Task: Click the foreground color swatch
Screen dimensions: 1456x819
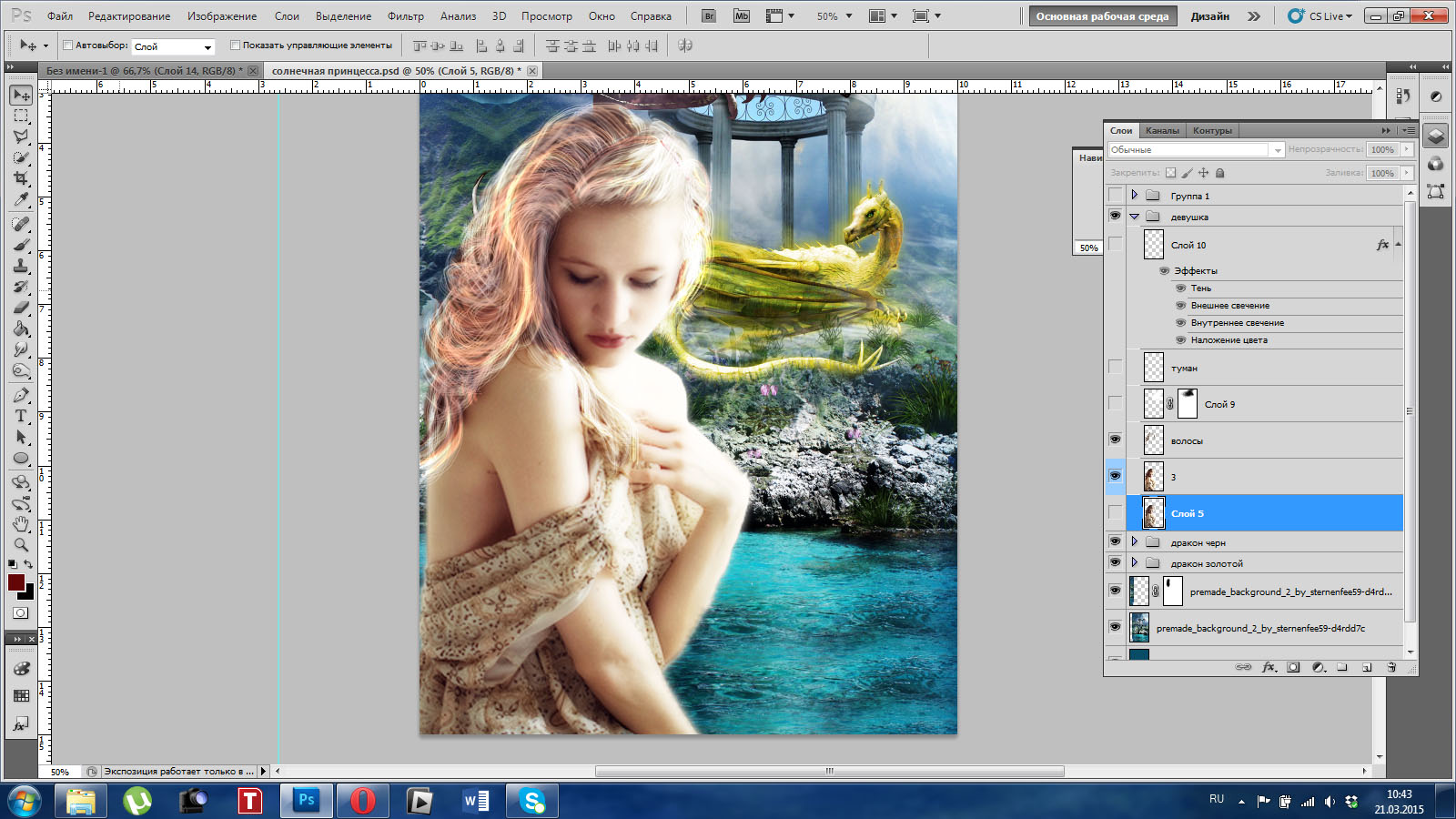Action: point(16,582)
